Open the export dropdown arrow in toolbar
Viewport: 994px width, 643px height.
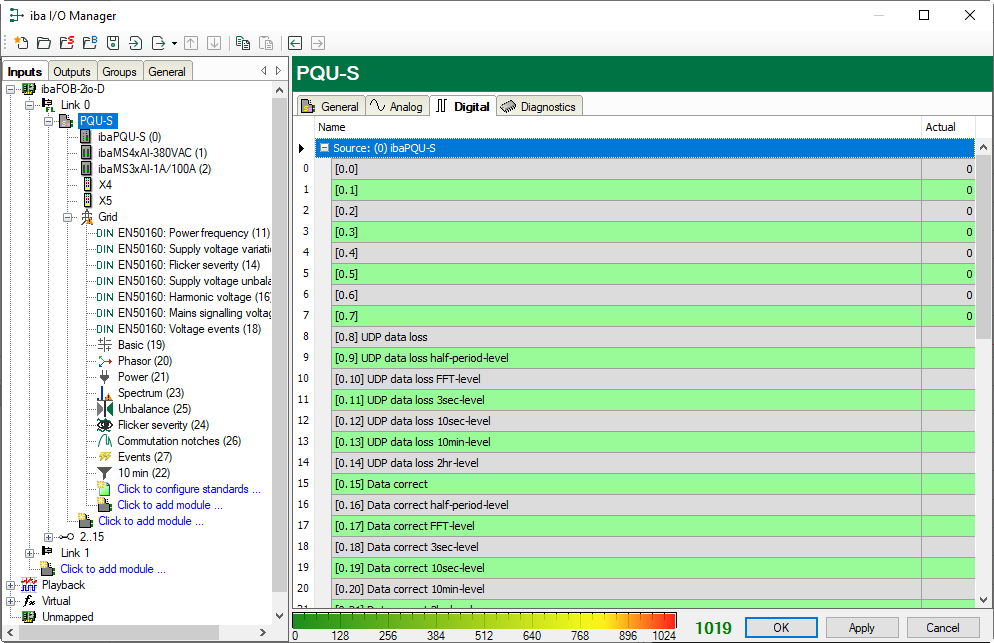174,43
